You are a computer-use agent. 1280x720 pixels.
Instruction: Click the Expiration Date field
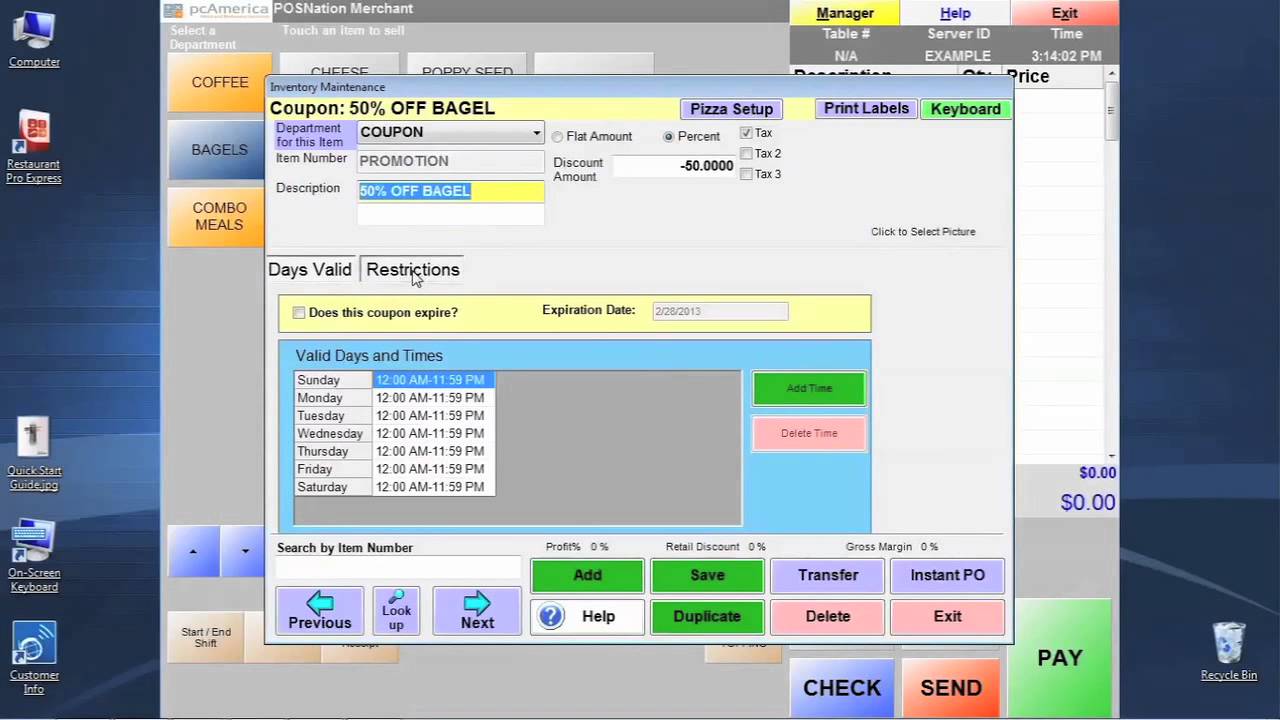(720, 311)
